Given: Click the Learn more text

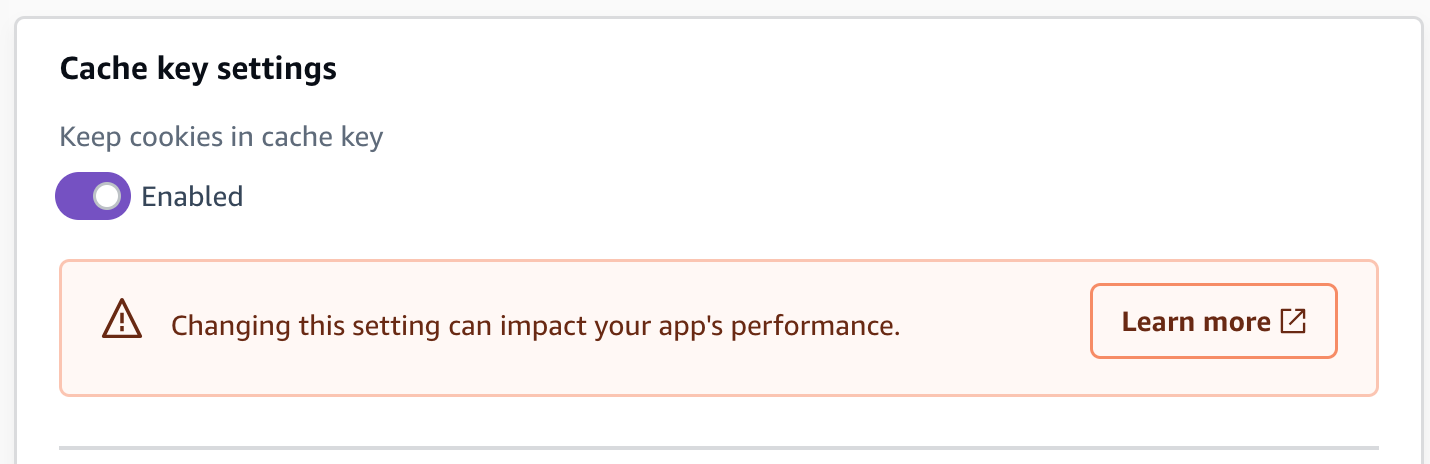Looking at the screenshot, I should 1196,321.
